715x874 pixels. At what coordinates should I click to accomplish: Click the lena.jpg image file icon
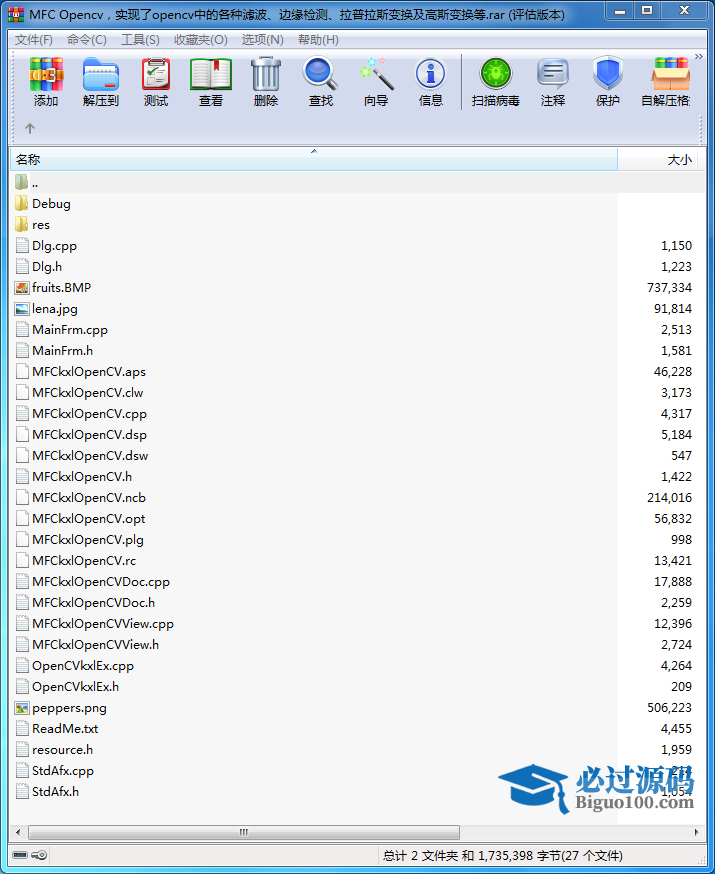tap(22, 309)
